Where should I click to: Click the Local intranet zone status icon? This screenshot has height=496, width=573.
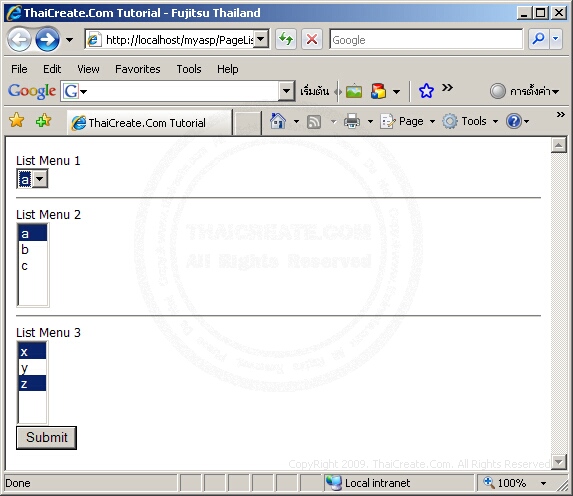[333, 483]
